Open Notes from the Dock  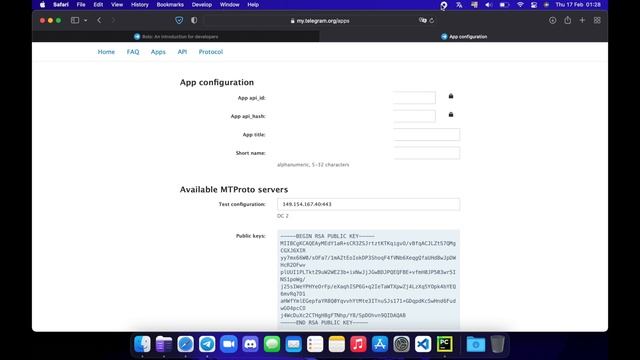pos(337,344)
